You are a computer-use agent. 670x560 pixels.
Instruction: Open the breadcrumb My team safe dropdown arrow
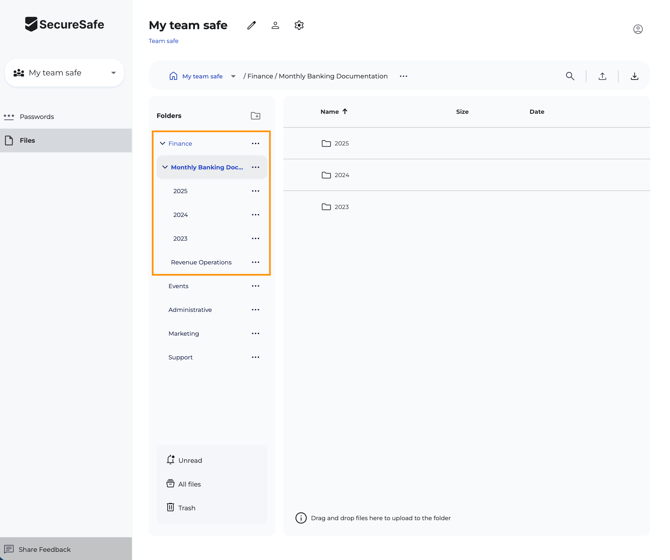233,76
